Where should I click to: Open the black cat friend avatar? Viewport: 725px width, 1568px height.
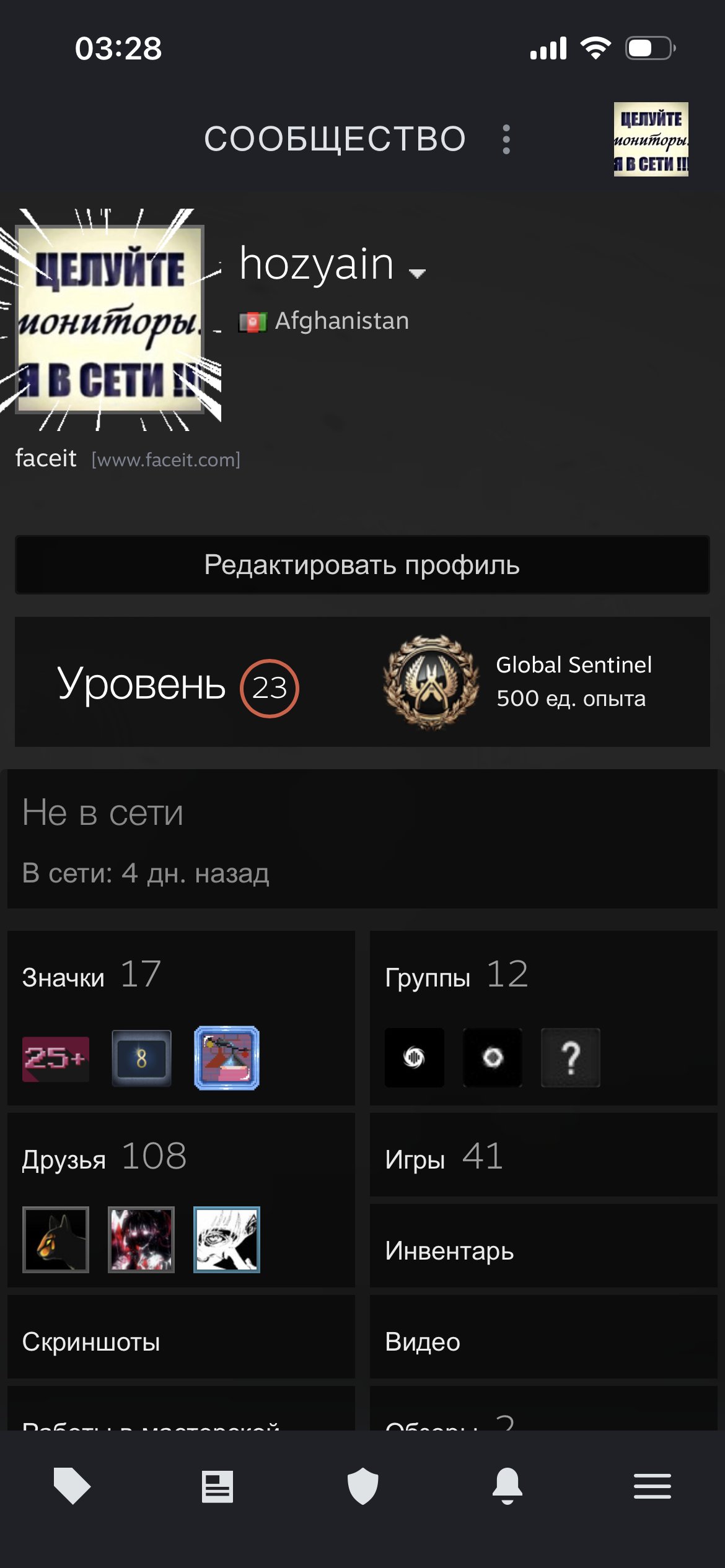[56, 1239]
